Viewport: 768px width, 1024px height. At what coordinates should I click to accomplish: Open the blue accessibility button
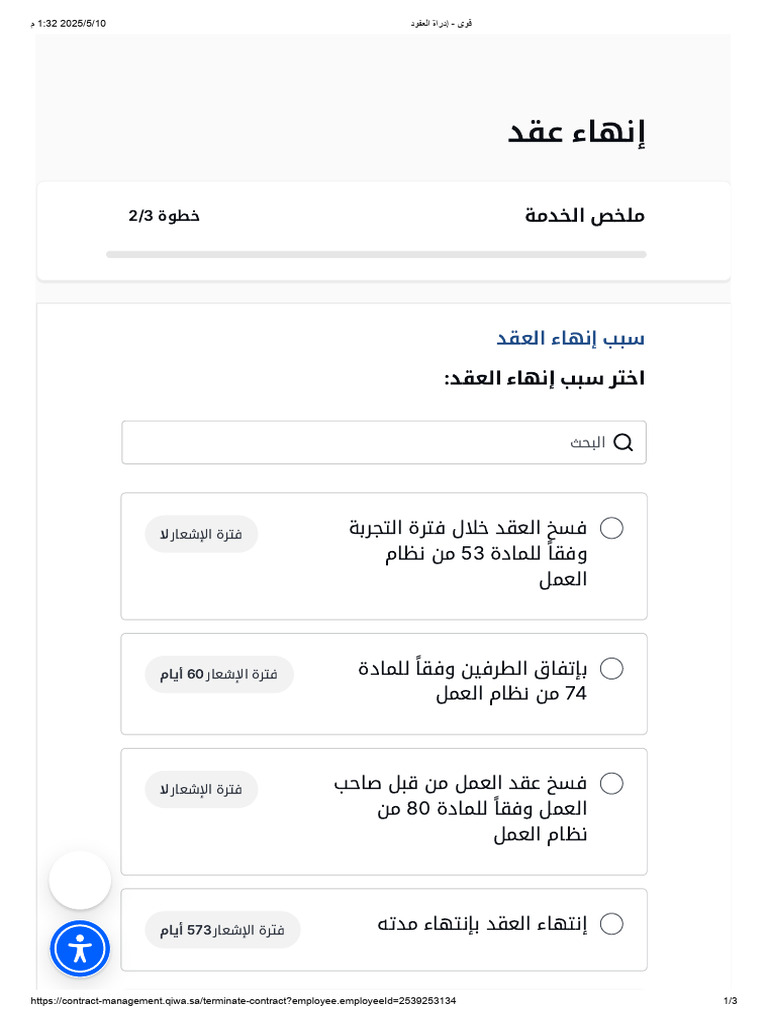80,949
